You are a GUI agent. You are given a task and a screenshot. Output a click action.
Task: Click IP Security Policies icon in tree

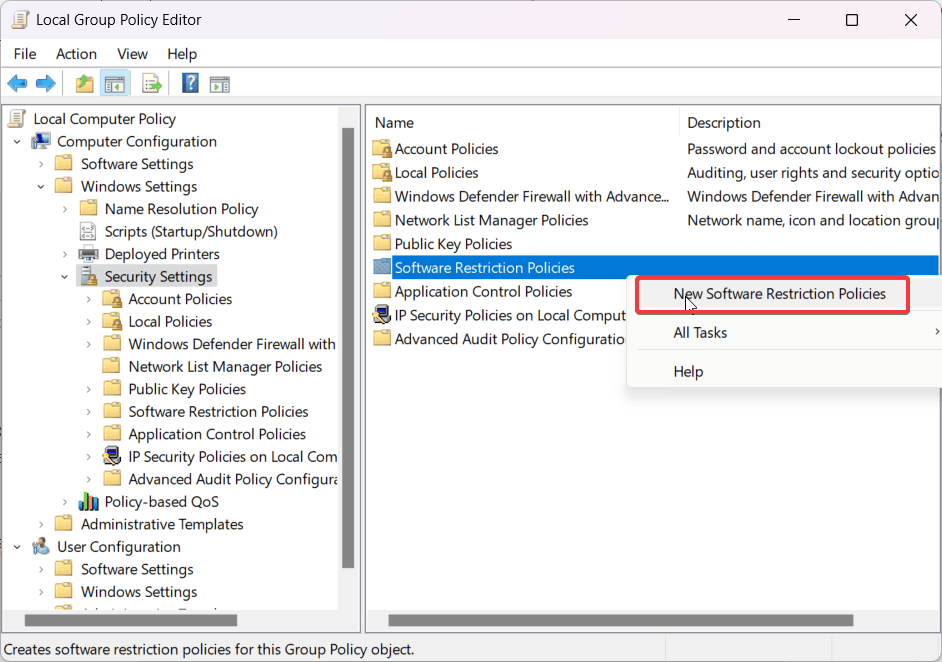(x=112, y=457)
